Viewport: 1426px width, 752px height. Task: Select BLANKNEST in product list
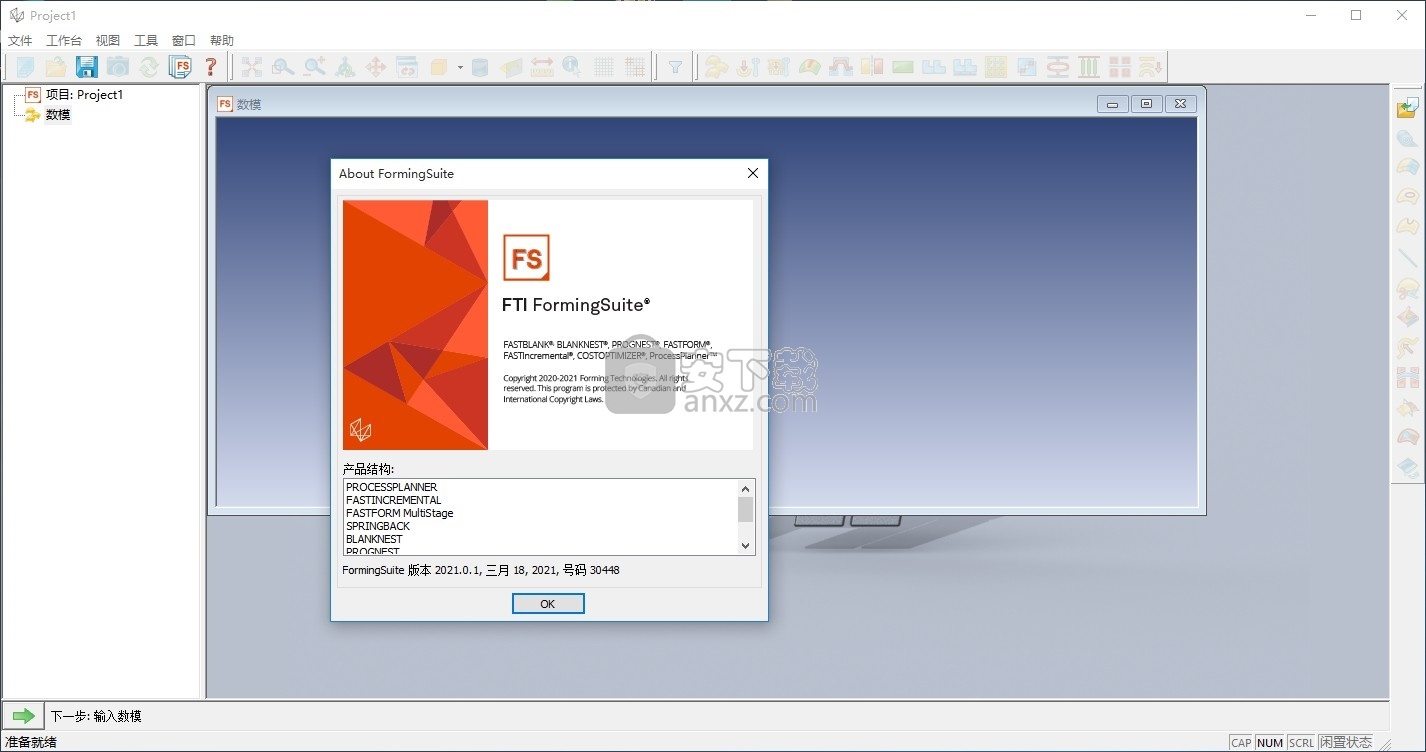click(x=374, y=539)
